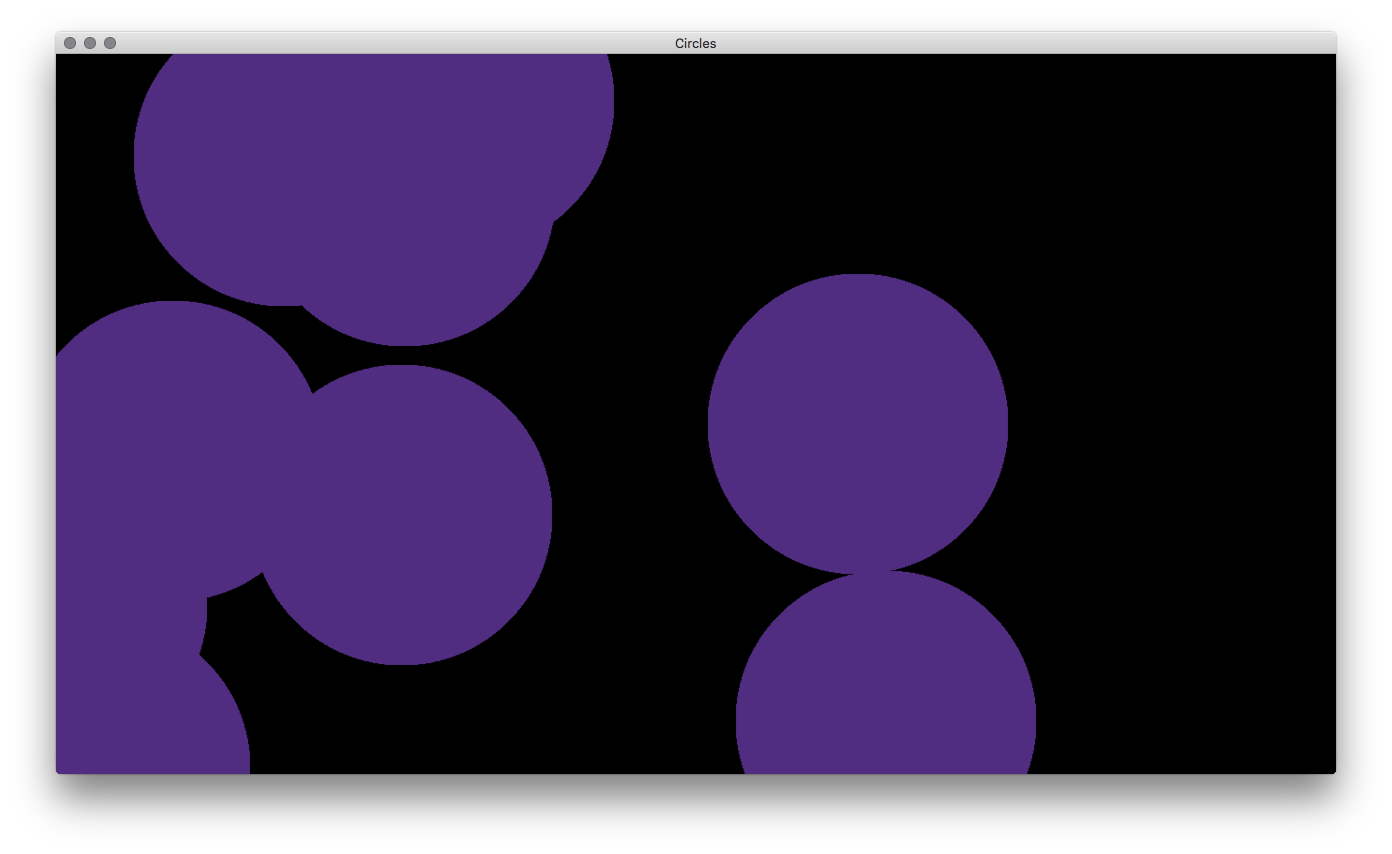Minimize the Circles window

coord(90,43)
